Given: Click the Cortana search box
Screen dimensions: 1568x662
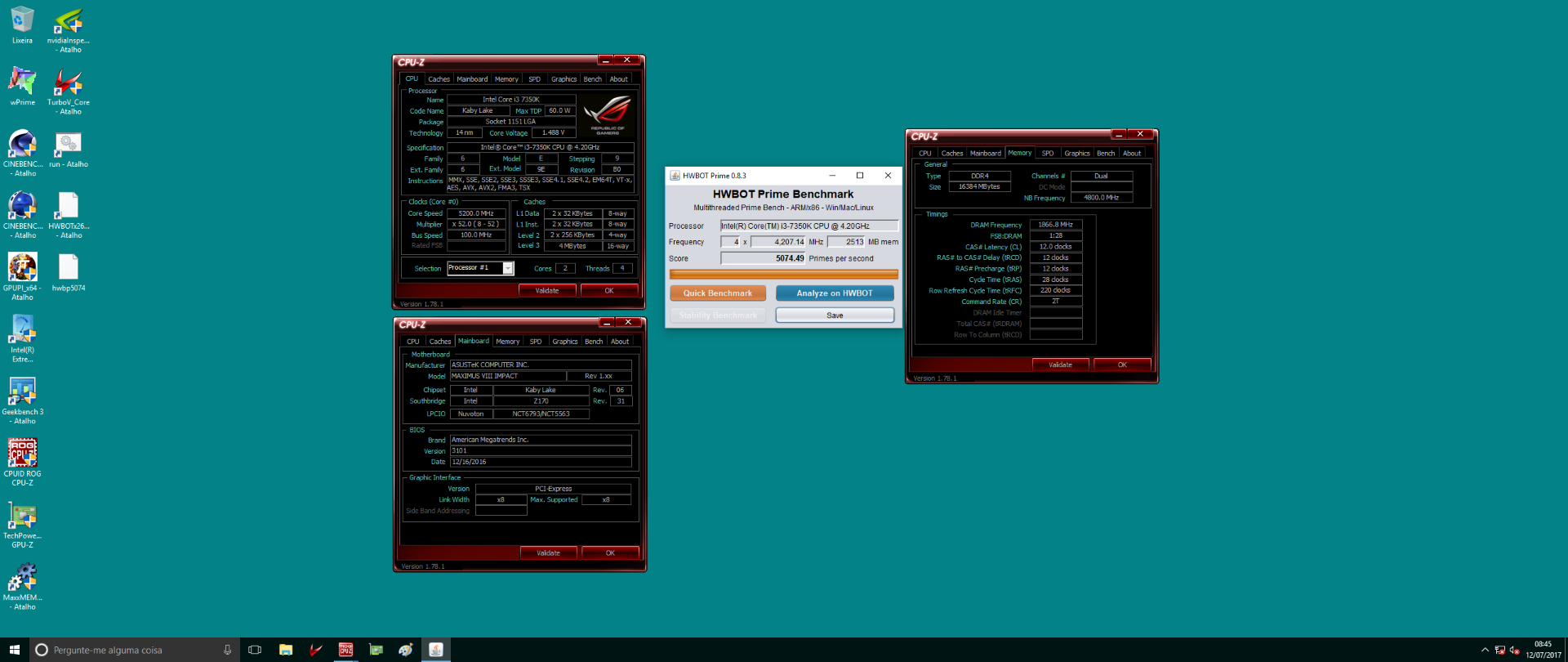Looking at the screenshot, I should pos(135,650).
